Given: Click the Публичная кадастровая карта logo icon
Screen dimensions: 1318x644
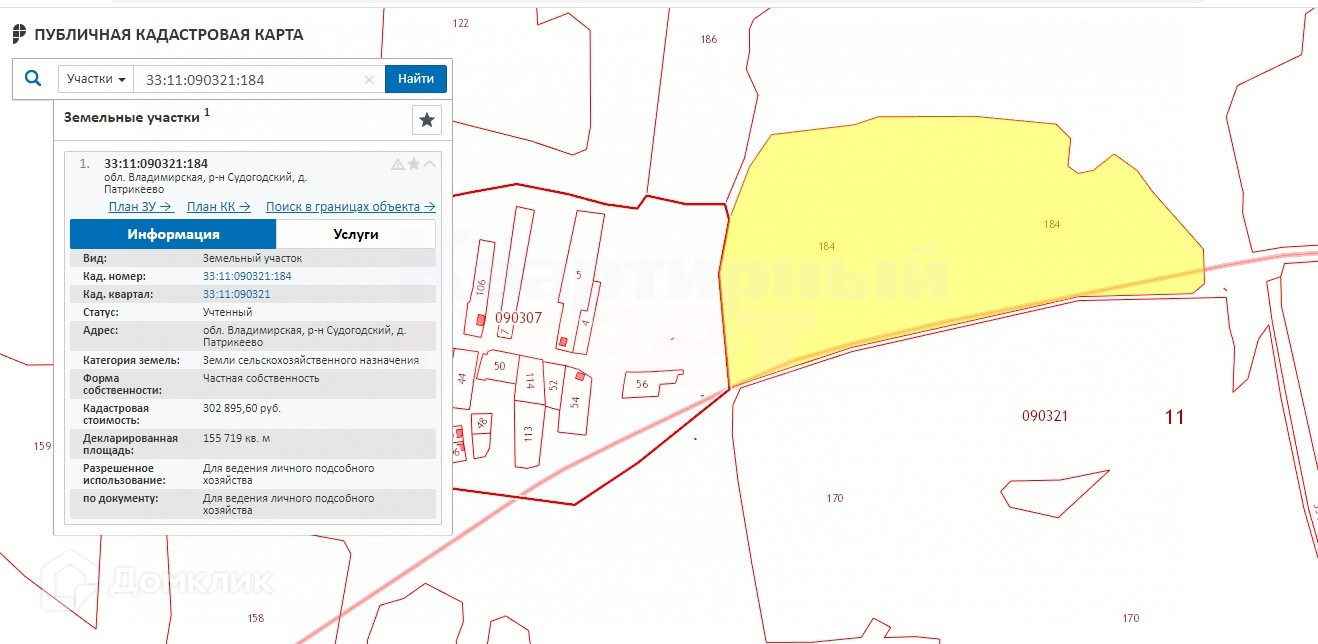Looking at the screenshot, I should pyautogui.click(x=19, y=34).
